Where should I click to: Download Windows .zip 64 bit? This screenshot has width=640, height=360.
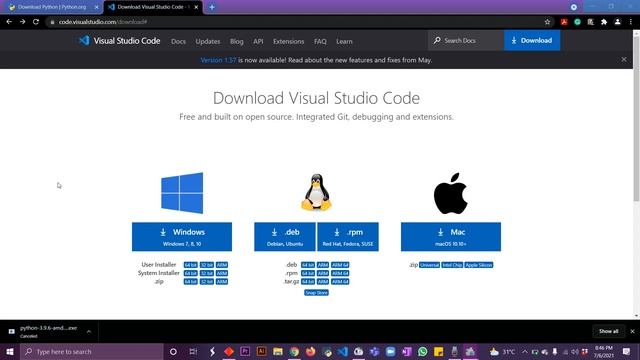[x=191, y=282]
